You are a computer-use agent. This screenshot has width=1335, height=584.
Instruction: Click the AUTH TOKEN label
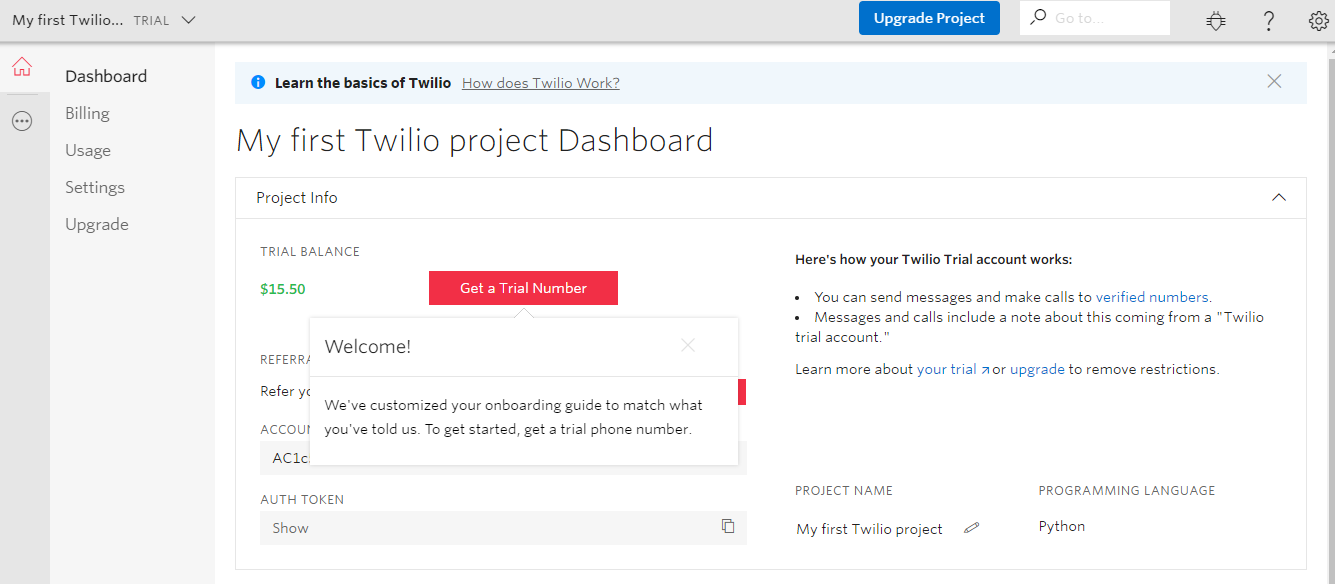tap(302, 499)
